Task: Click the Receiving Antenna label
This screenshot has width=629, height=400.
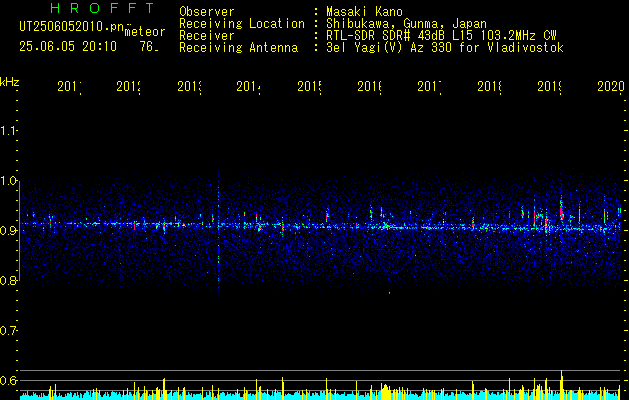Action: (238, 48)
